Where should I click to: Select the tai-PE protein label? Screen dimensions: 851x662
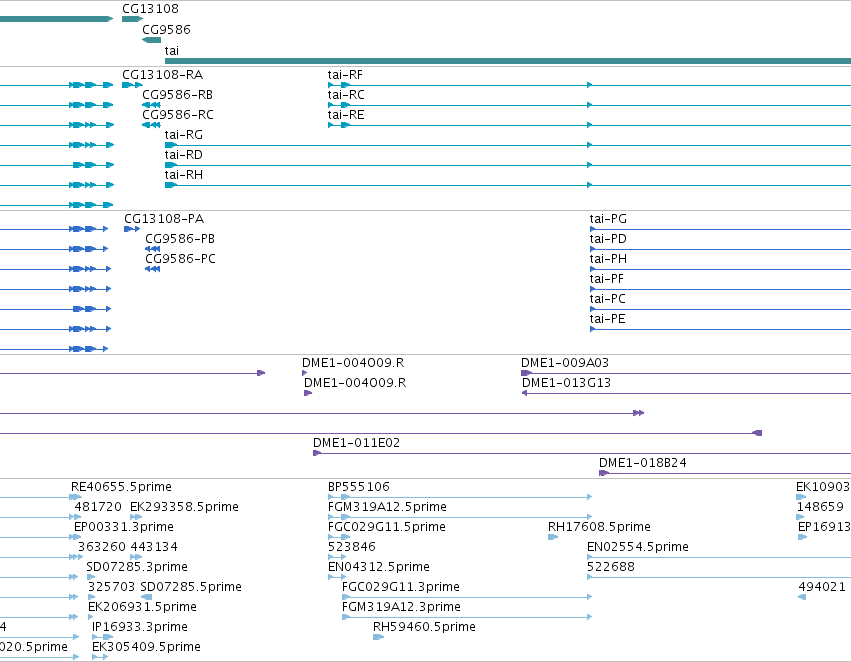[x=607, y=320]
